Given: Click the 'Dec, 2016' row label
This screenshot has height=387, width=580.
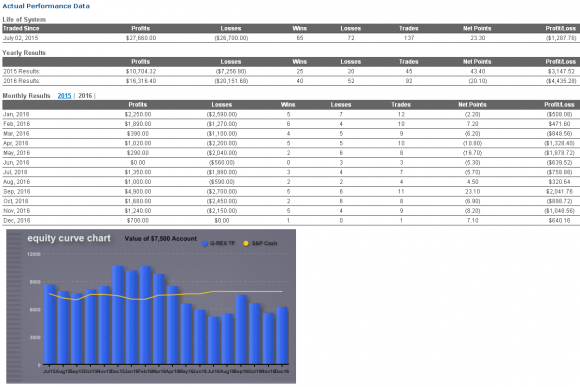Looking at the screenshot, I should click(x=17, y=220).
